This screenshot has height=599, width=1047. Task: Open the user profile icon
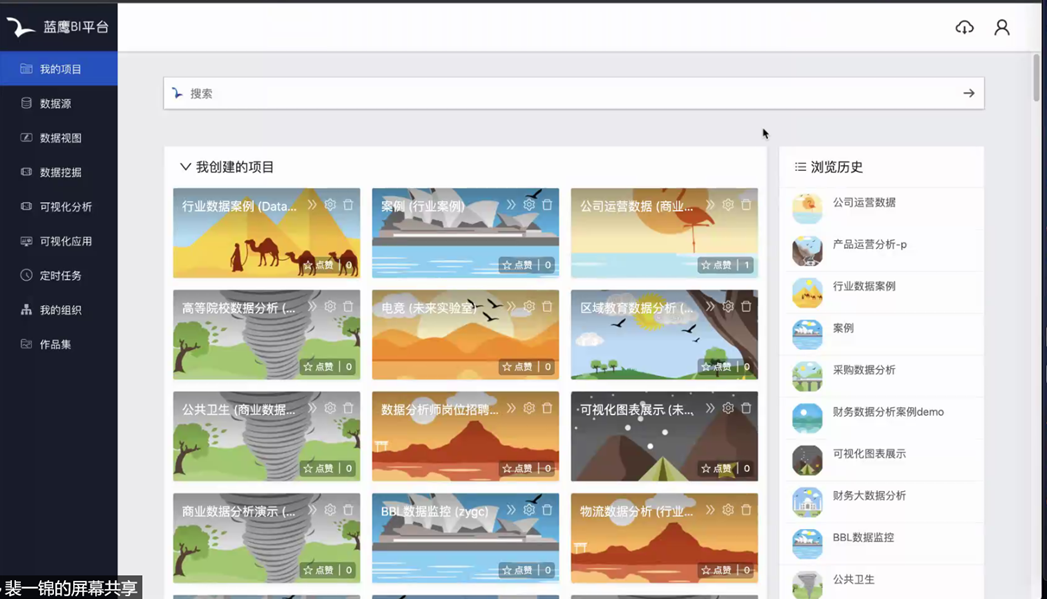pos(1001,27)
